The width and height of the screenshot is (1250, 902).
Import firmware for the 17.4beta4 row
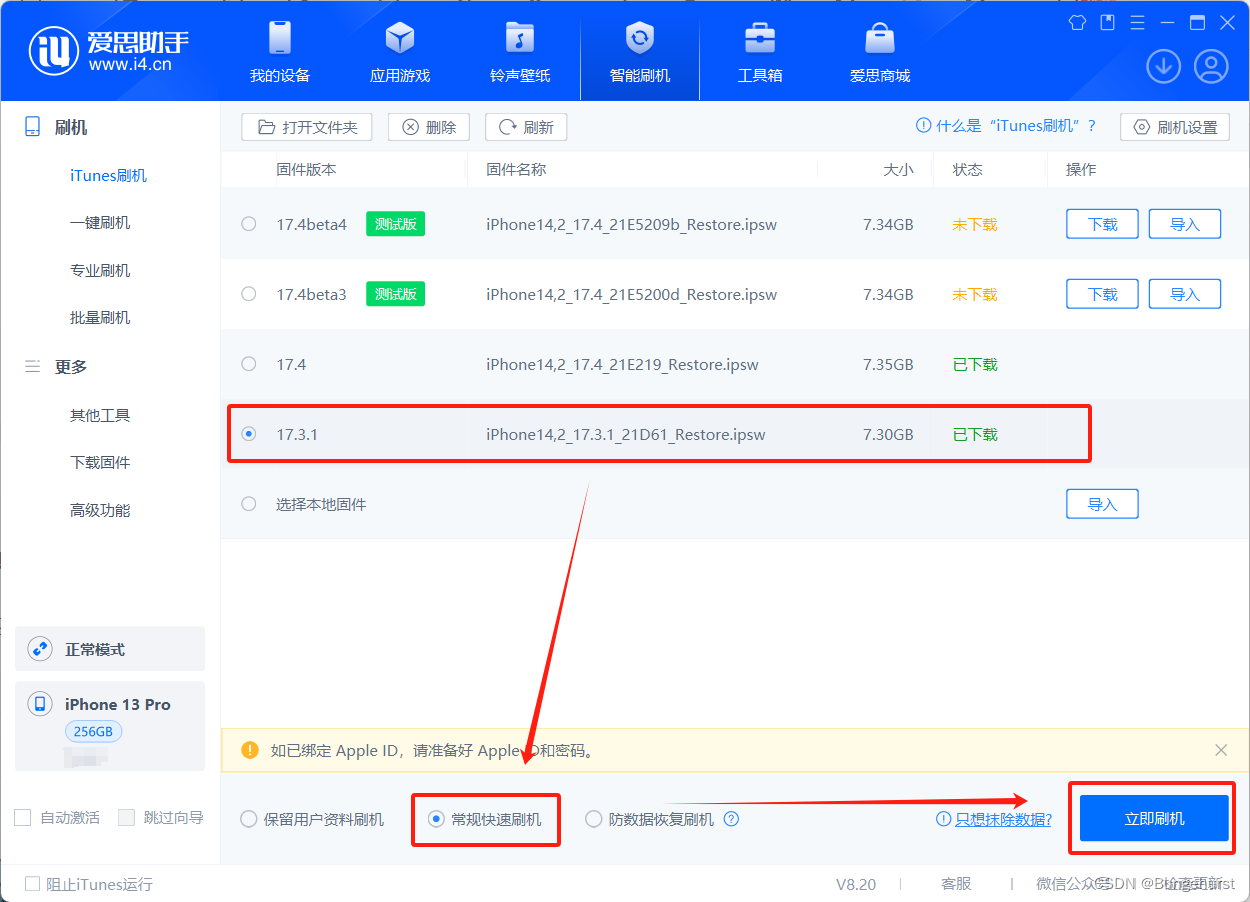coord(1184,224)
